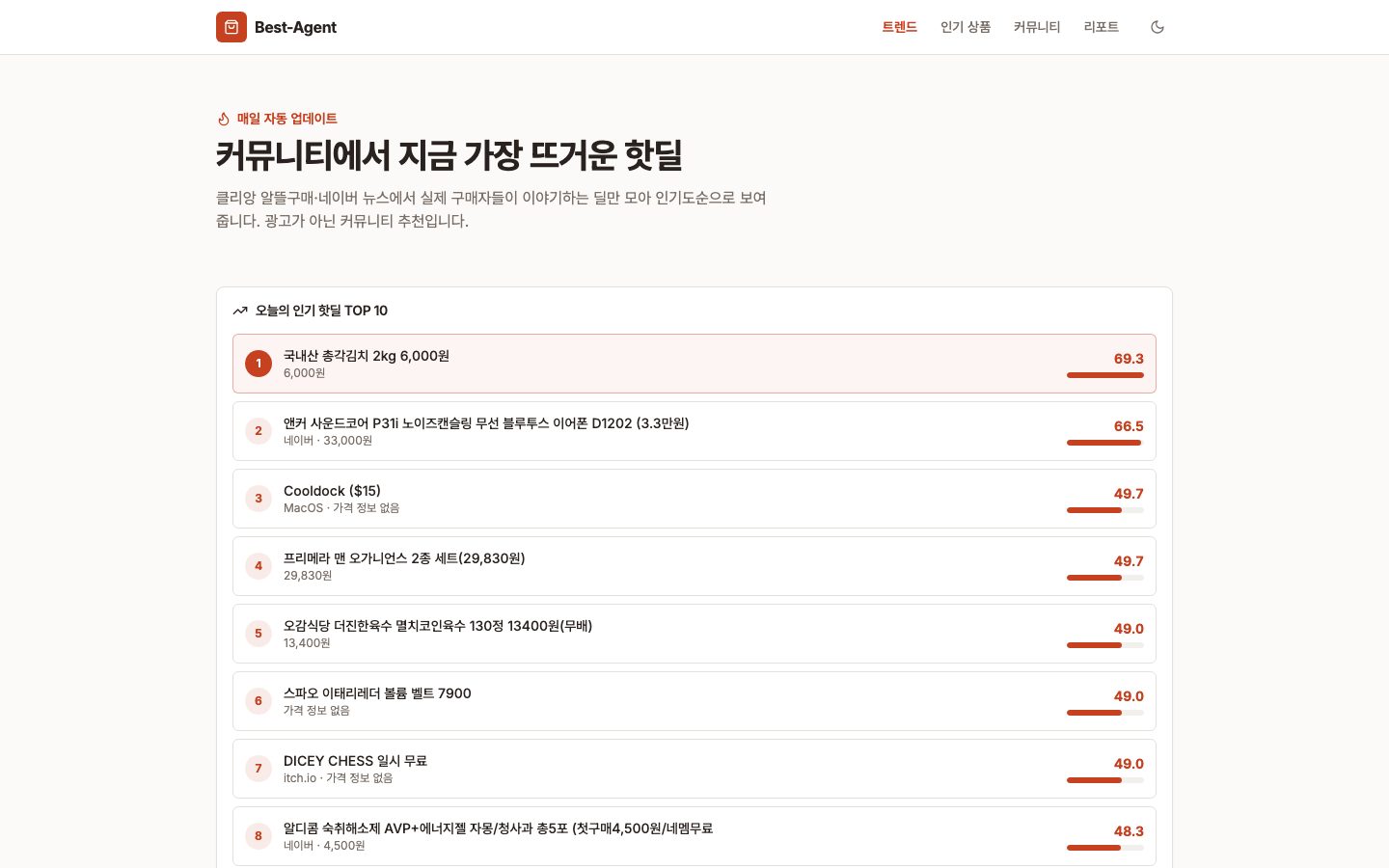Click the 48.3 popularity score

click(x=1129, y=831)
